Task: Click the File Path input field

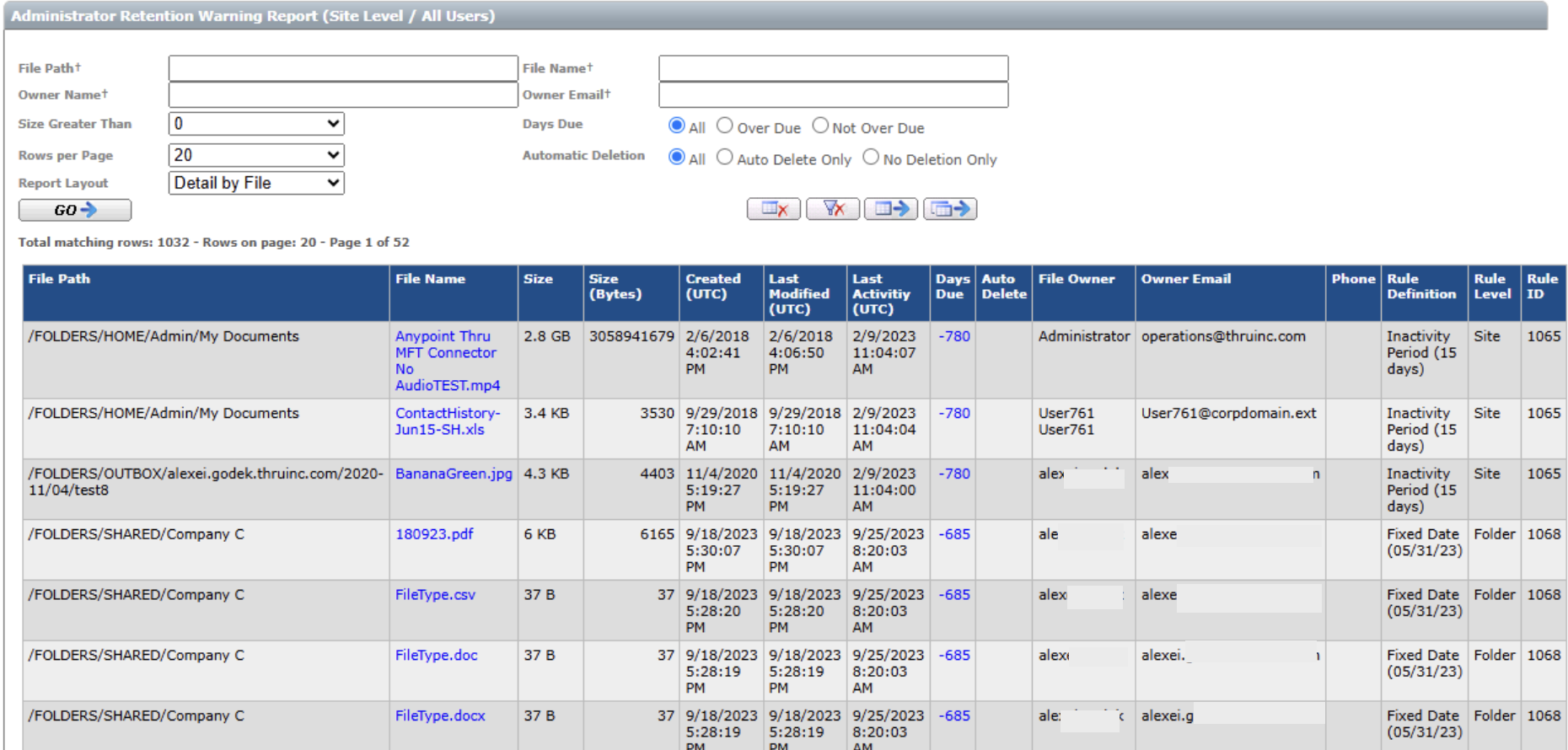Action: pyautogui.click(x=343, y=68)
